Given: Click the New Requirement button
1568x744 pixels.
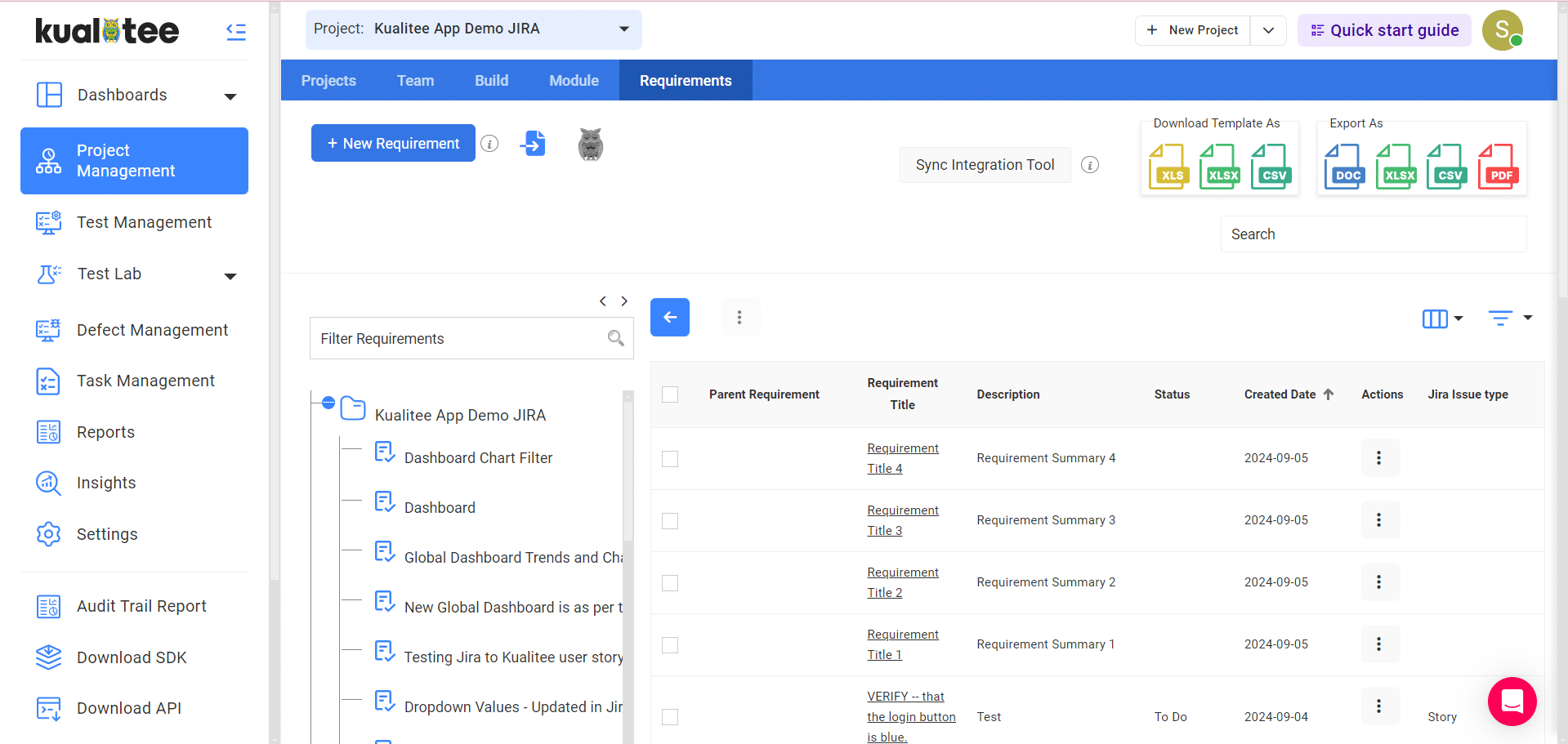Looking at the screenshot, I should (393, 144).
